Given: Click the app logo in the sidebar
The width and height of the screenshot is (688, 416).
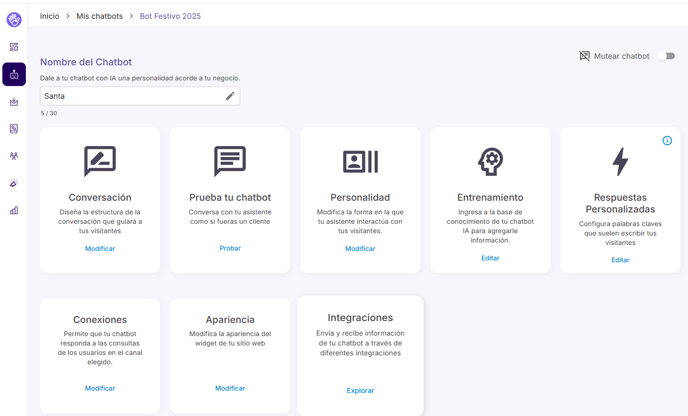Looking at the screenshot, I should (14, 19).
